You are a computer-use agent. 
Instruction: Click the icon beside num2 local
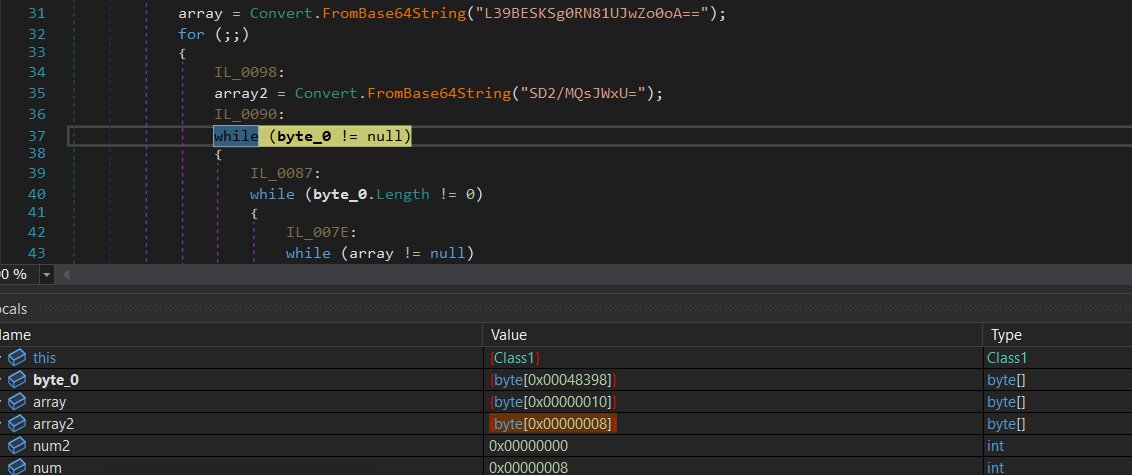[x=17, y=446]
